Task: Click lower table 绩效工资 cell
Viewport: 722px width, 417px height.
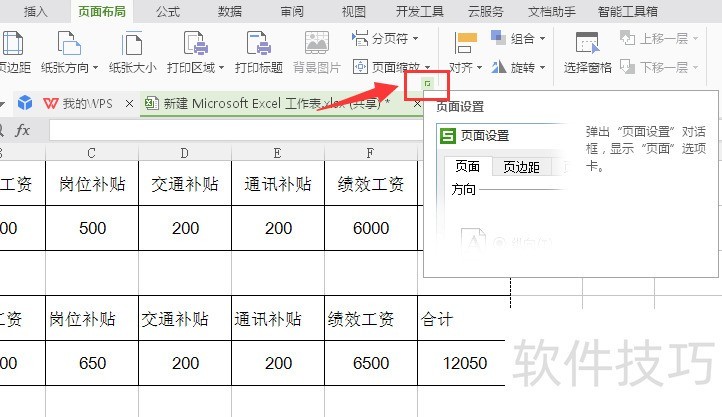Action: 371,319
